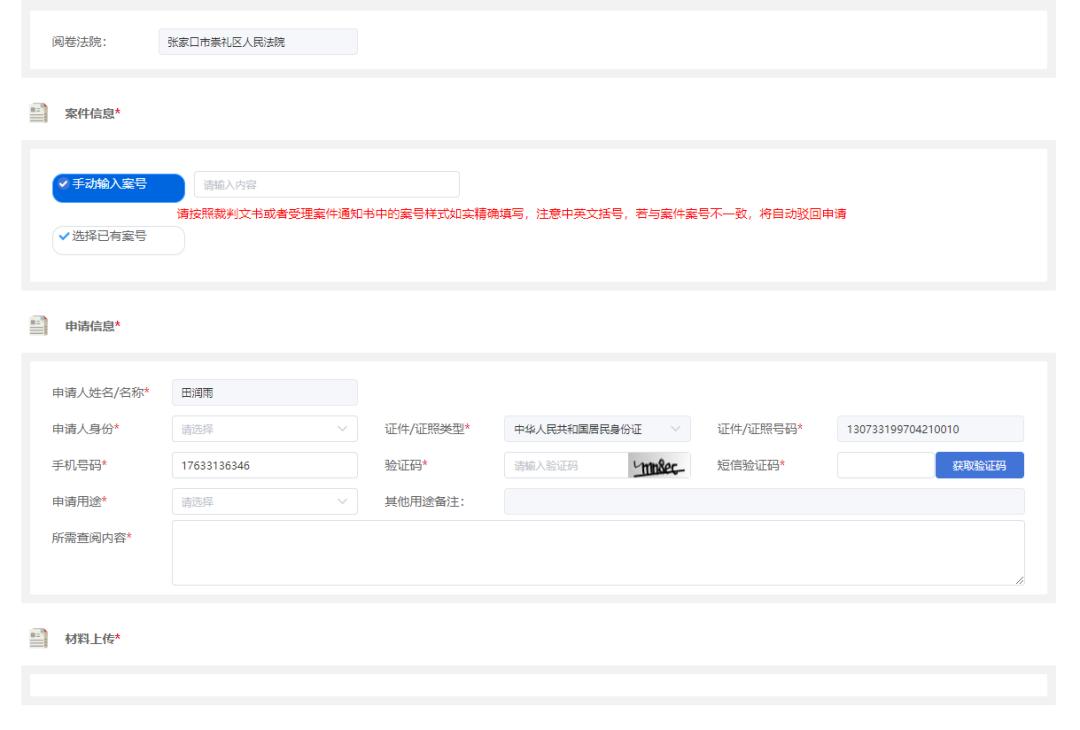Click the text area resize handle
Screen dimensions: 1080x730
point(1019,579)
